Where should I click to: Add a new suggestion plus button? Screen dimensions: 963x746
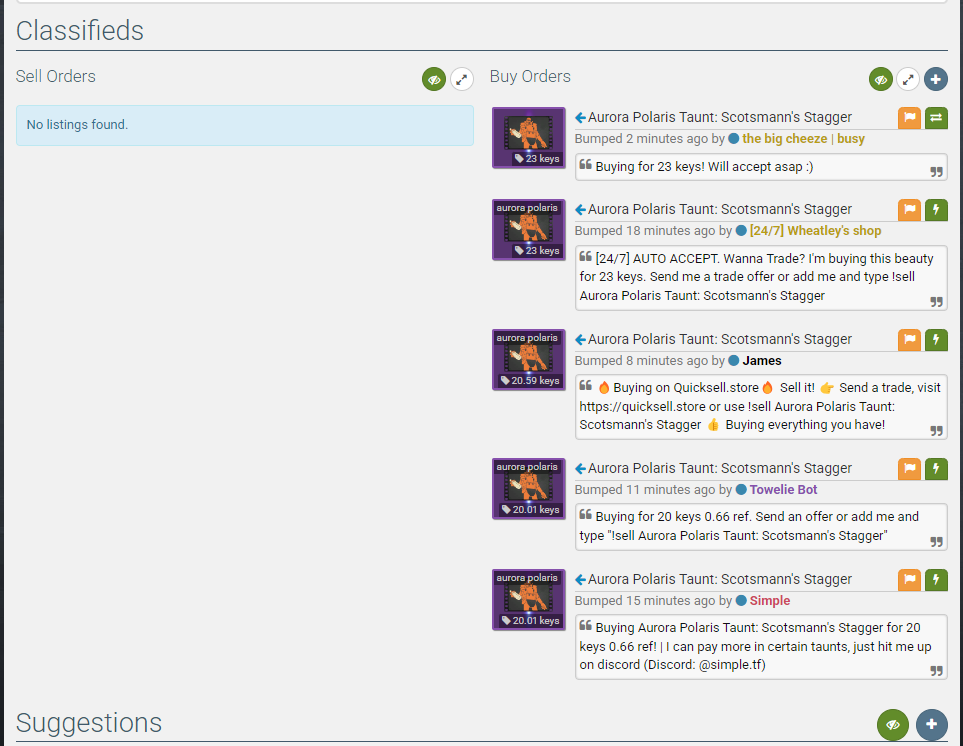point(932,725)
